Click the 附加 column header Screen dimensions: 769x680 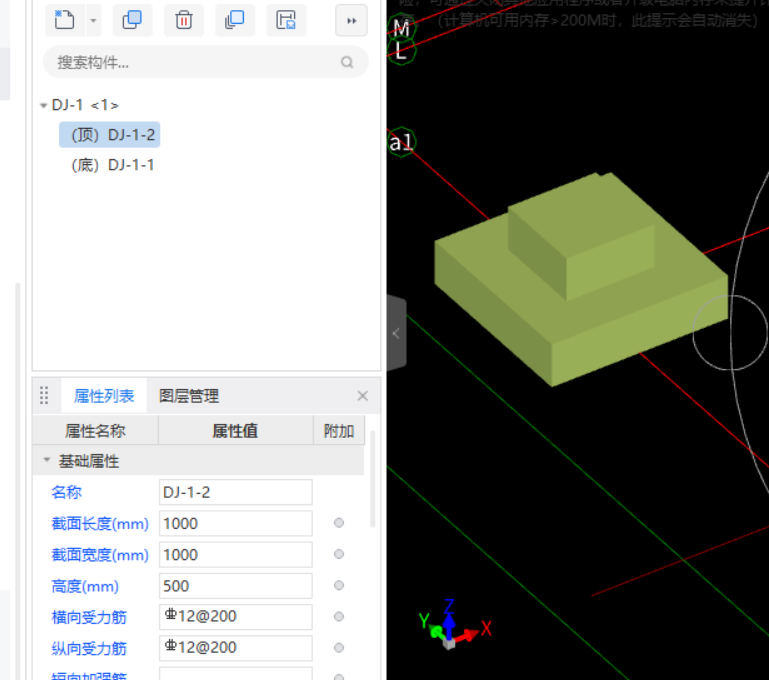pyautogui.click(x=339, y=431)
